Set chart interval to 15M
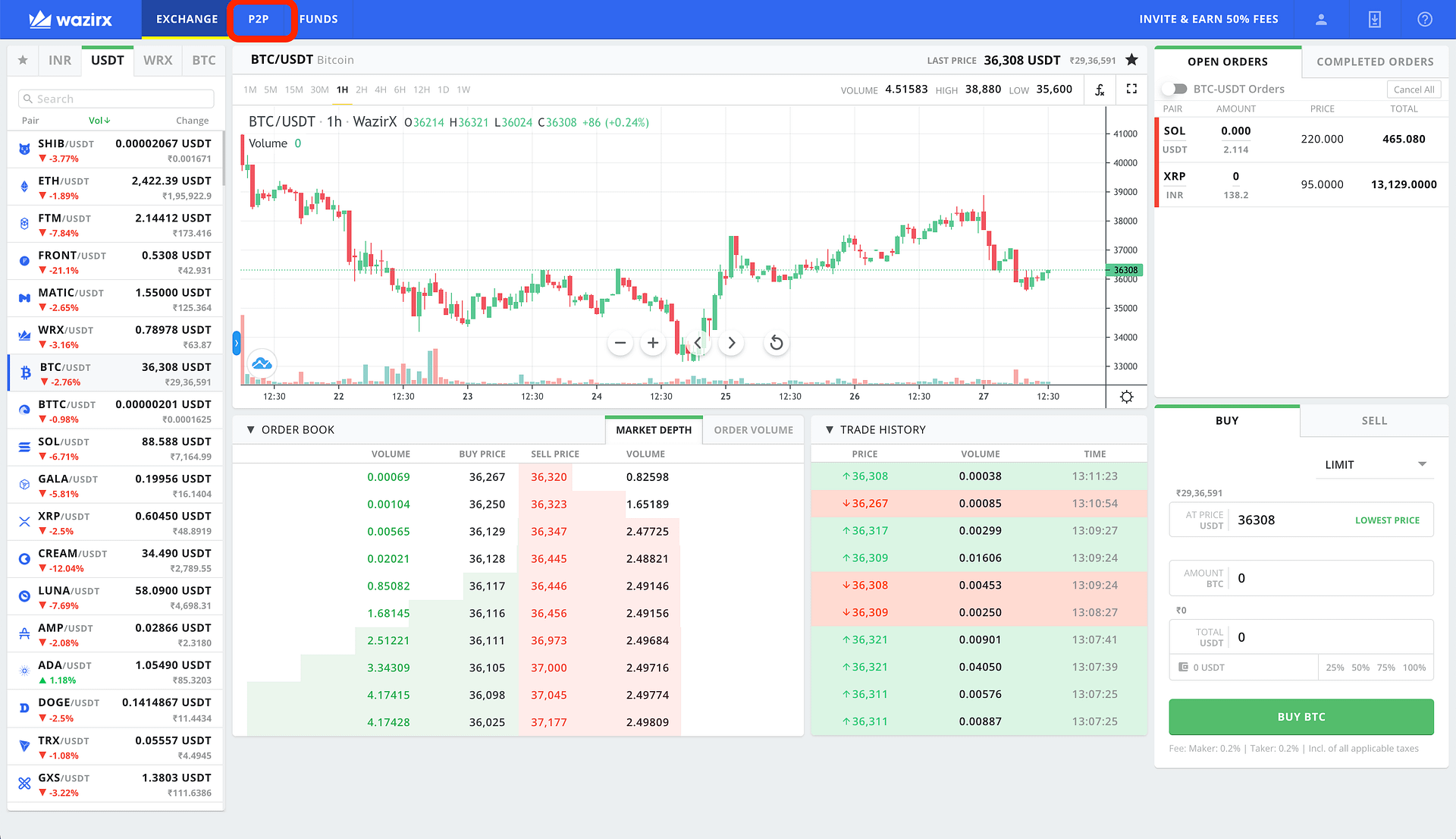The image size is (1456, 839). coord(293,90)
